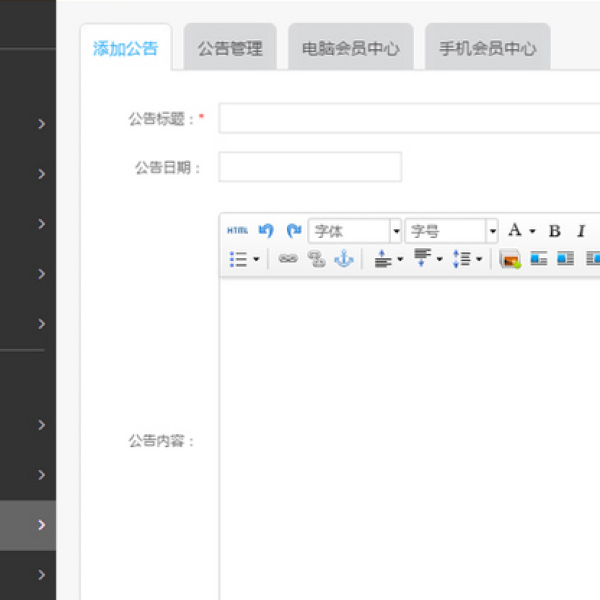Image resolution: width=600 pixels, height=600 pixels.
Task: Open the 电脑会员中心 tab
Action: click(351, 48)
